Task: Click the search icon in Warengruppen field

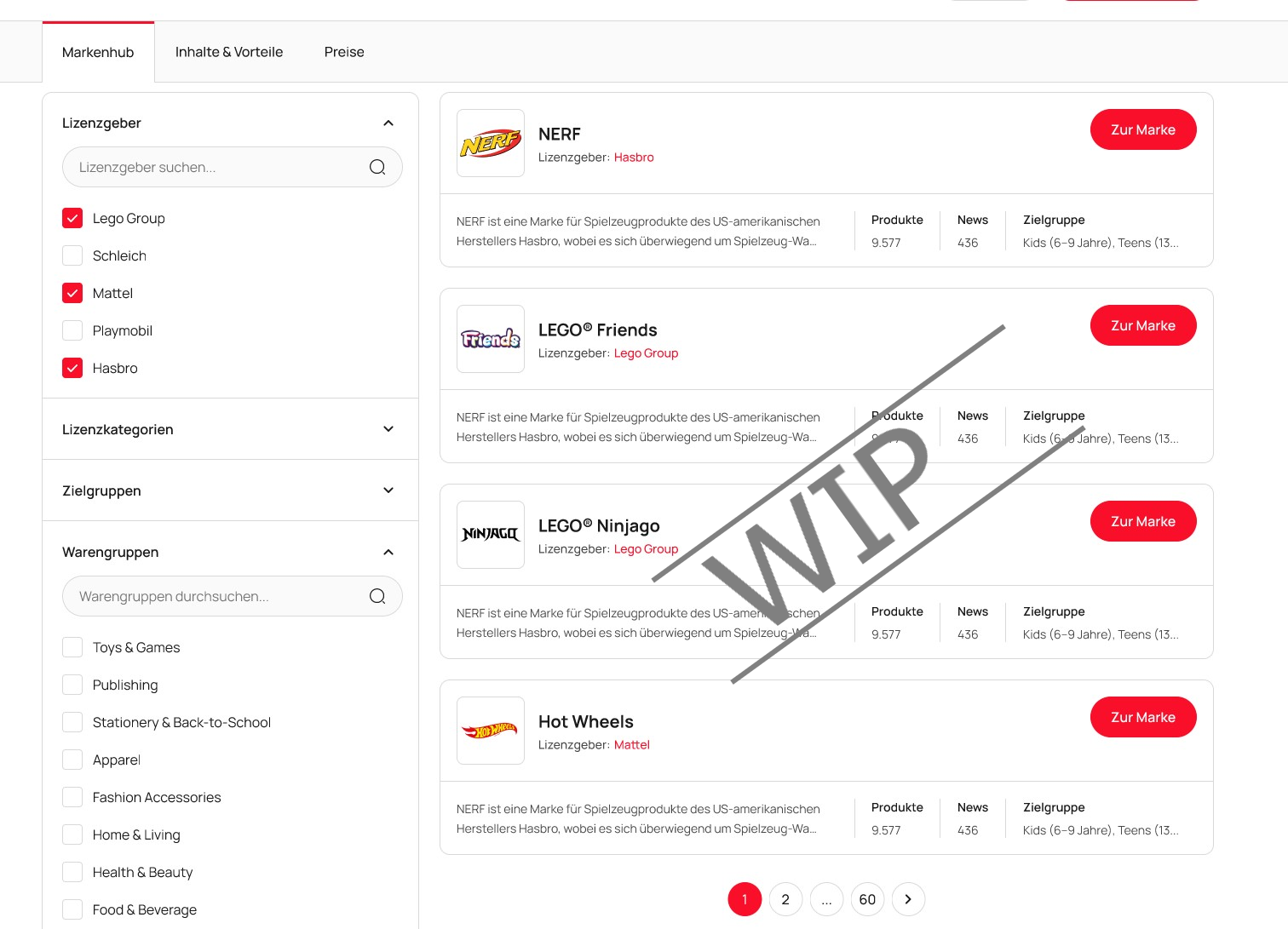Action: click(377, 596)
